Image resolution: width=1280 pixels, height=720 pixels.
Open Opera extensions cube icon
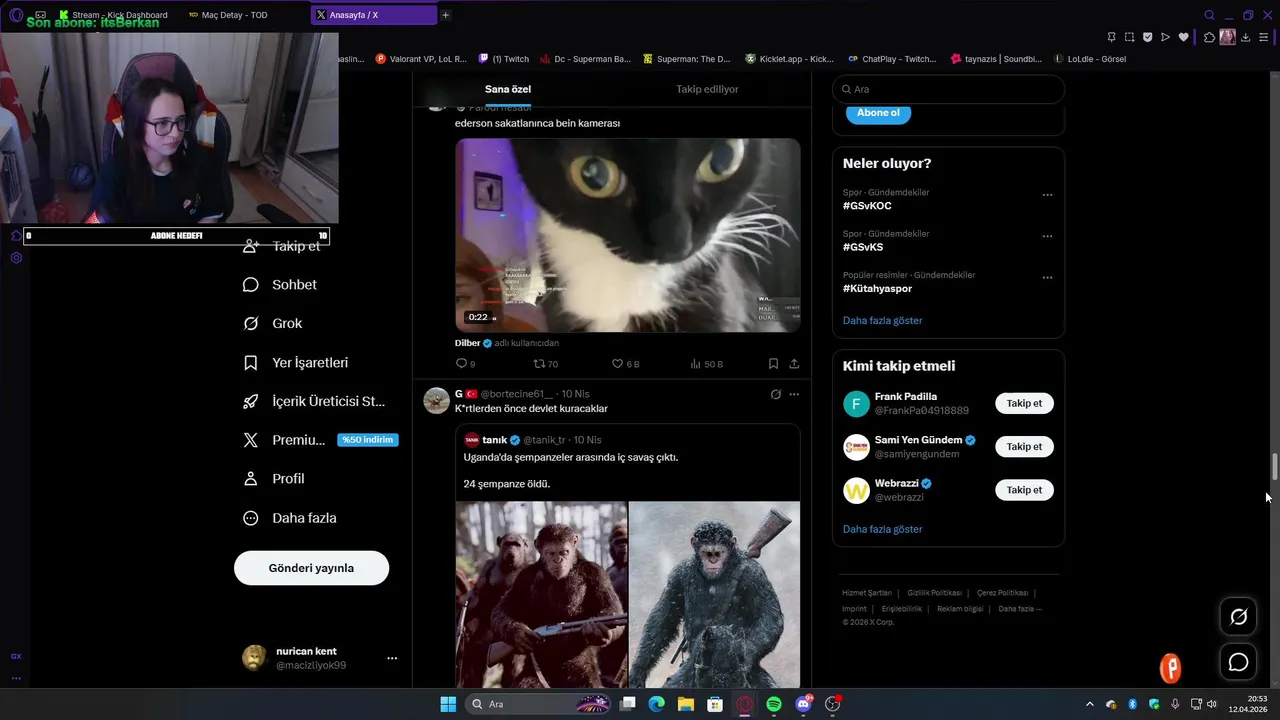(x=1209, y=37)
